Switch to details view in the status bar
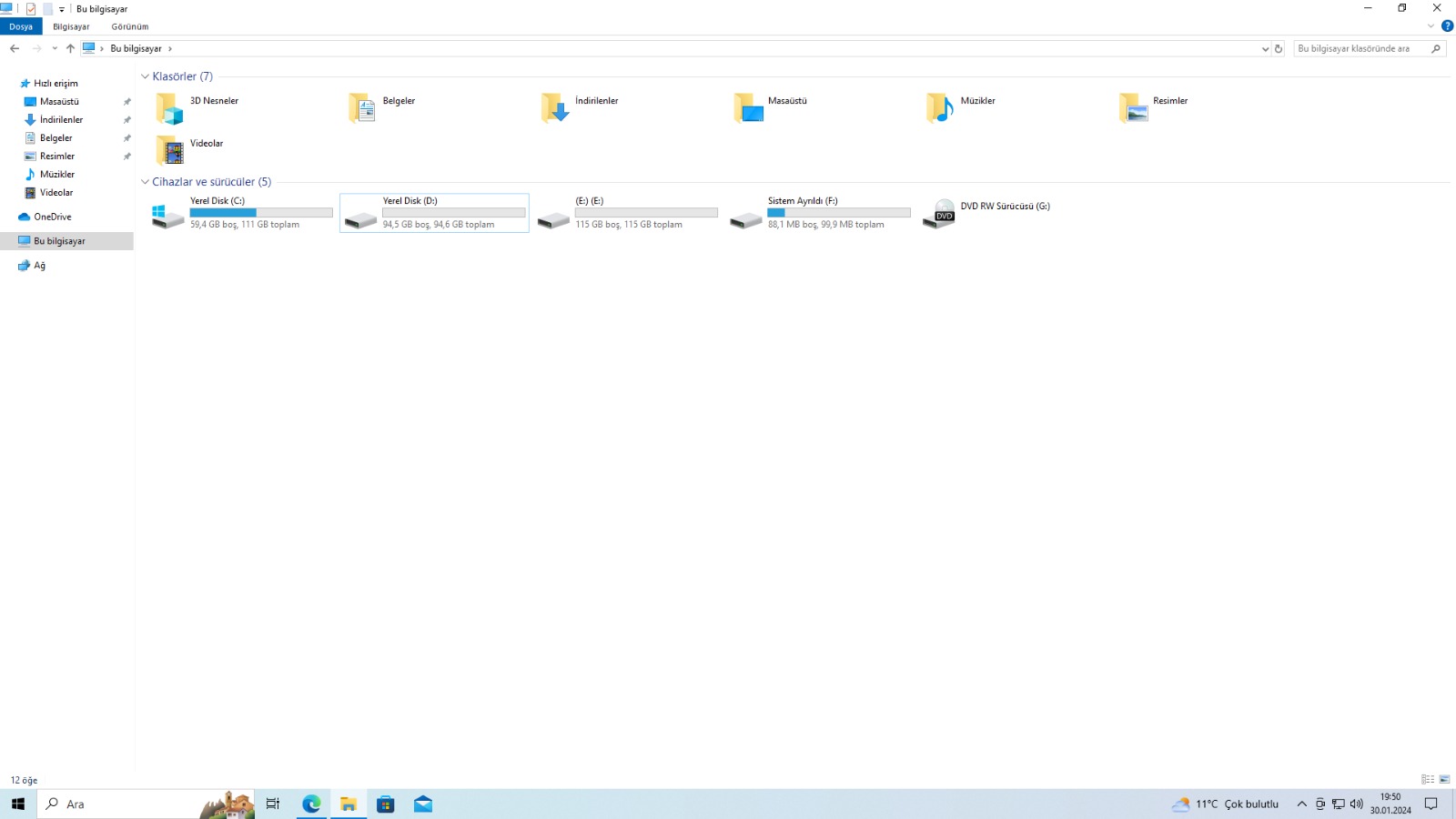The width and height of the screenshot is (1456, 819). pos(1428,780)
